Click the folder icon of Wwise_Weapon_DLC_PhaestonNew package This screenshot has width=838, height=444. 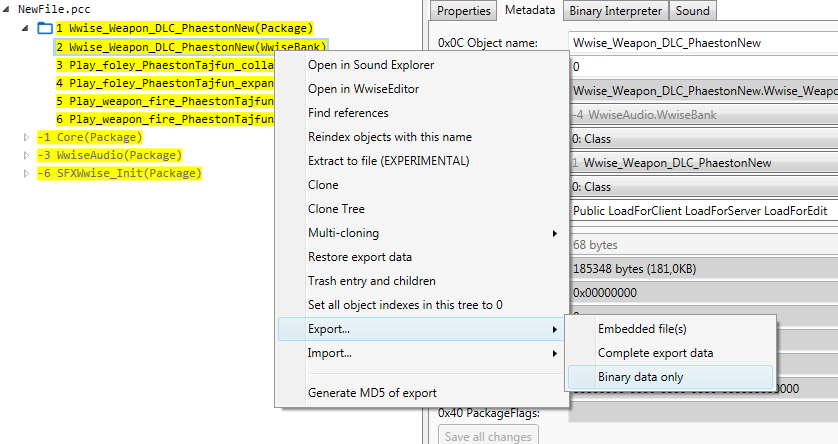(45, 28)
